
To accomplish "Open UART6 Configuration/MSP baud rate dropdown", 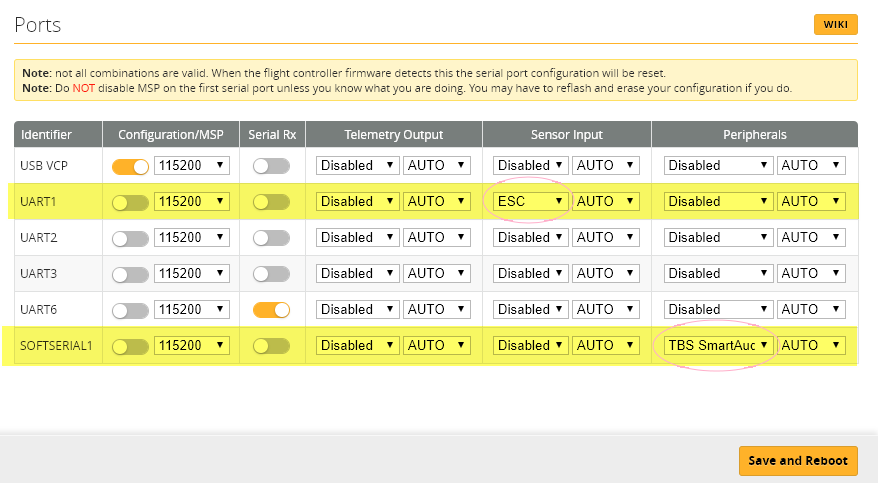I will point(192,309).
